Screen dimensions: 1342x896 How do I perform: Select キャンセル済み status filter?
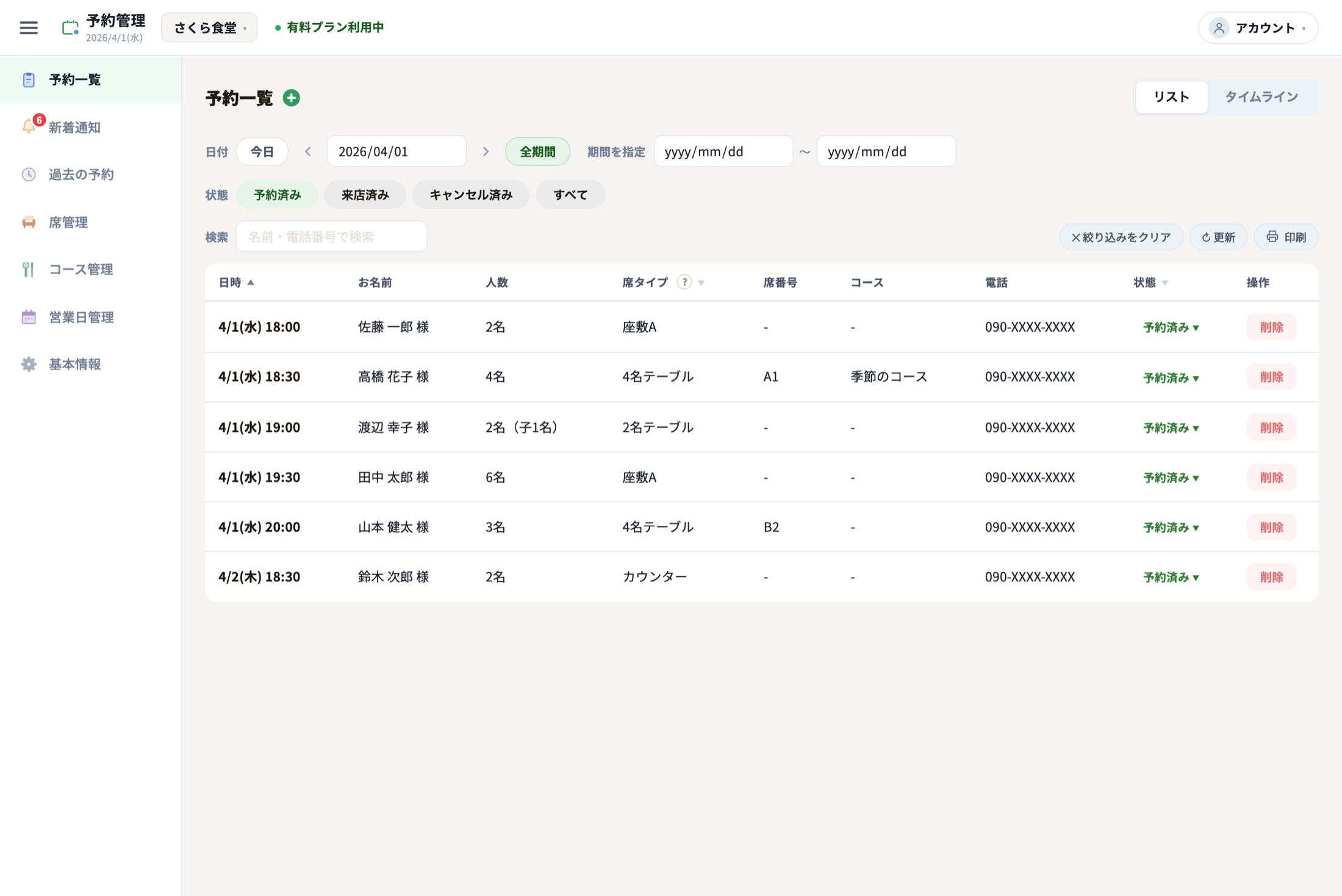[471, 195]
